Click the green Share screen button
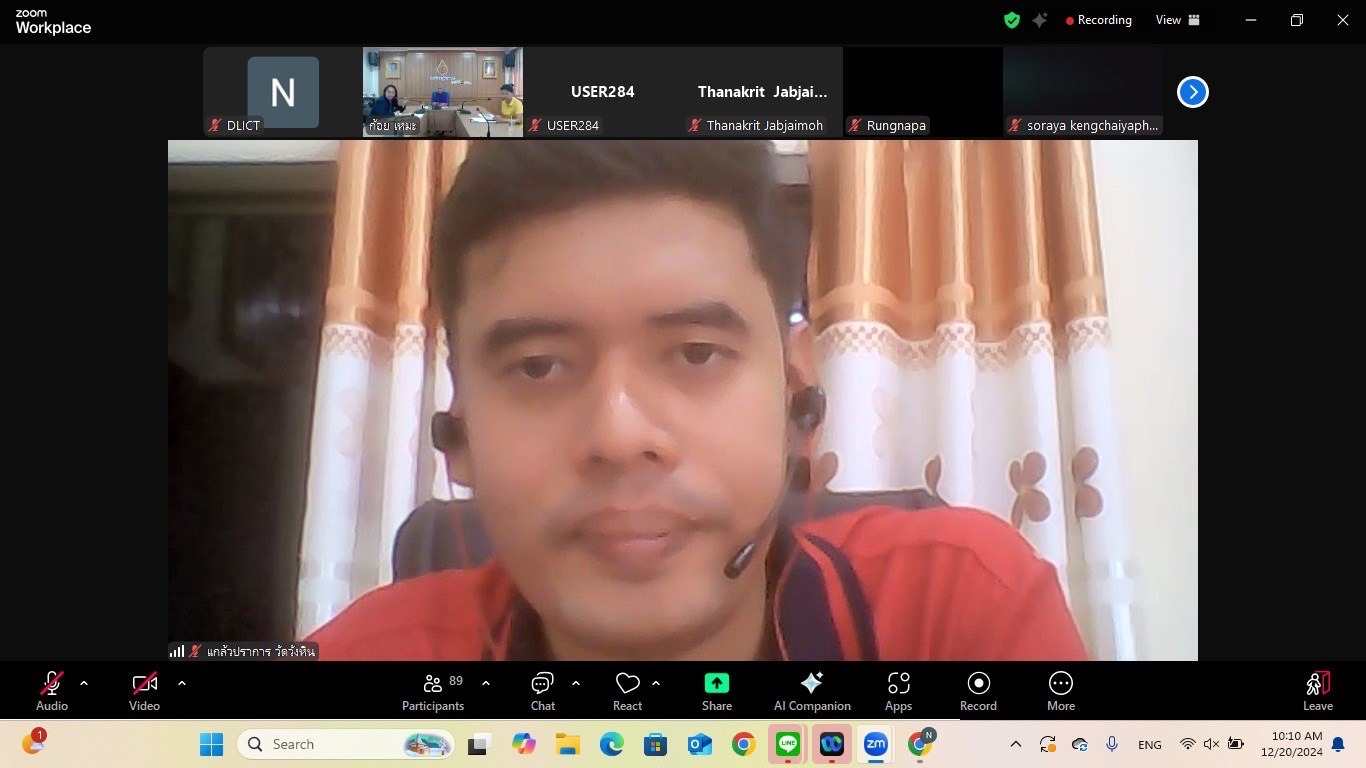The height and width of the screenshot is (768, 1366). click(717, 691)
